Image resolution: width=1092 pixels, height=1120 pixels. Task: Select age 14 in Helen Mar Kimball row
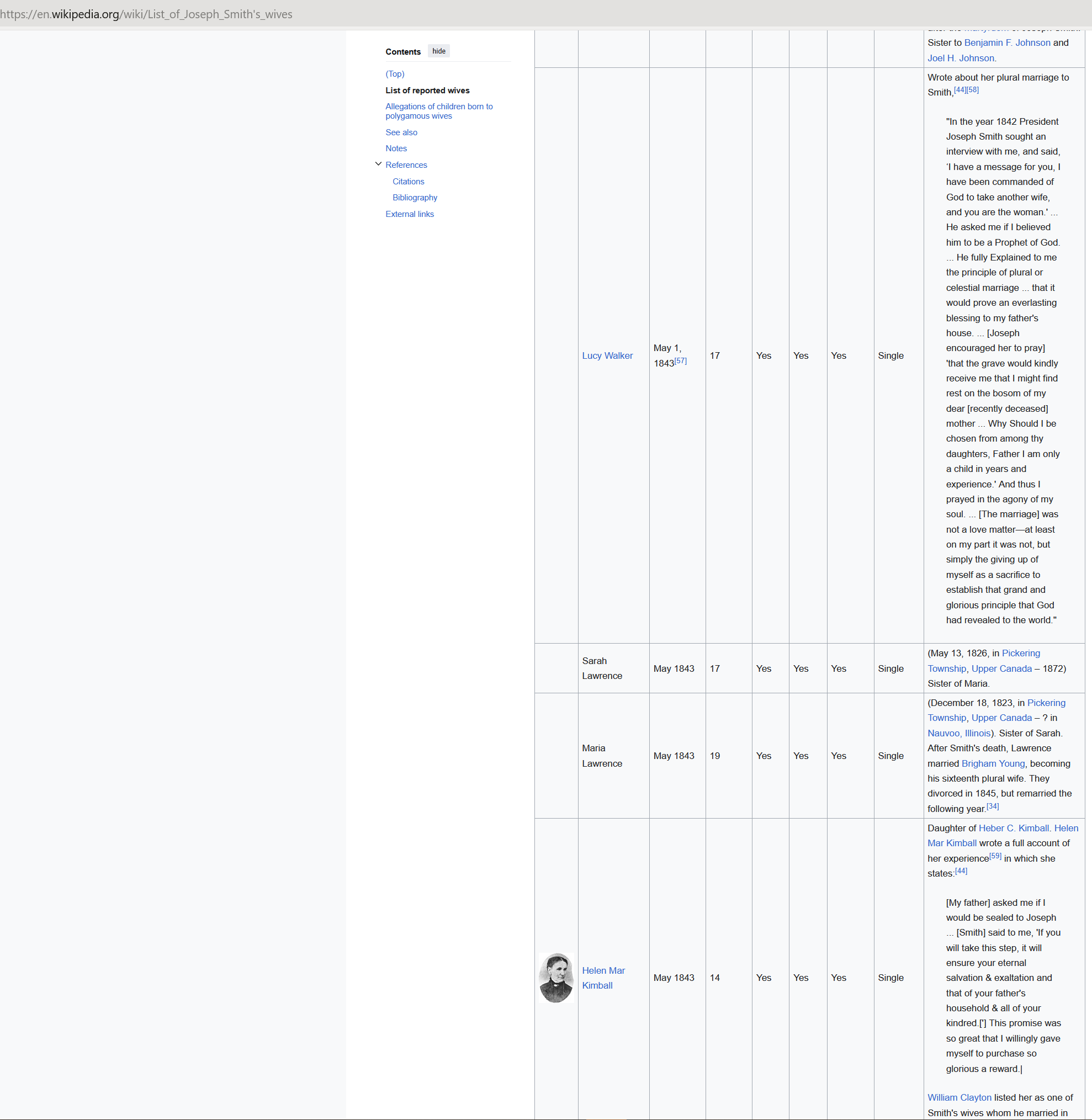(x=714, y=978)
